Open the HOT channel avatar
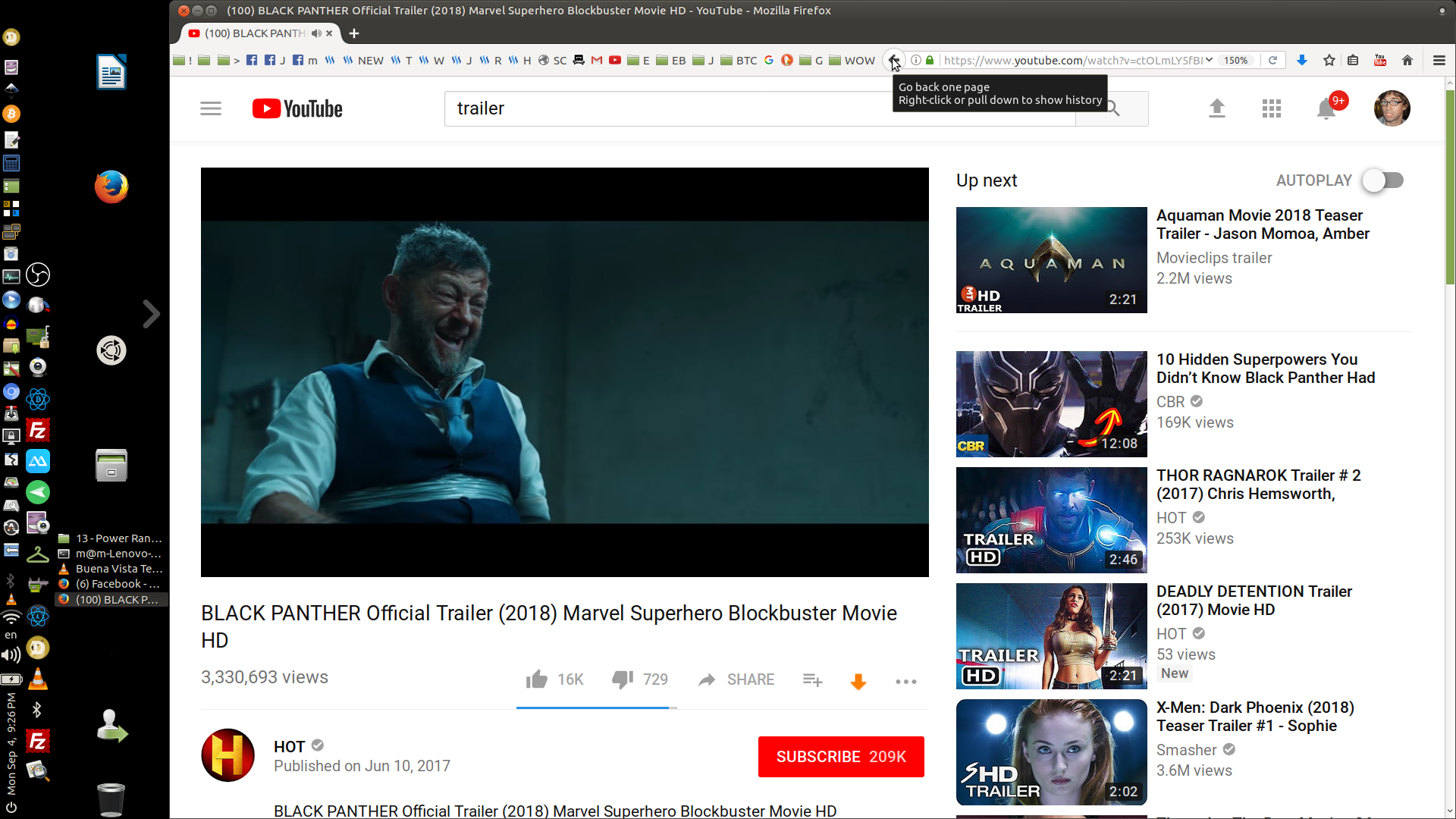 227,755
